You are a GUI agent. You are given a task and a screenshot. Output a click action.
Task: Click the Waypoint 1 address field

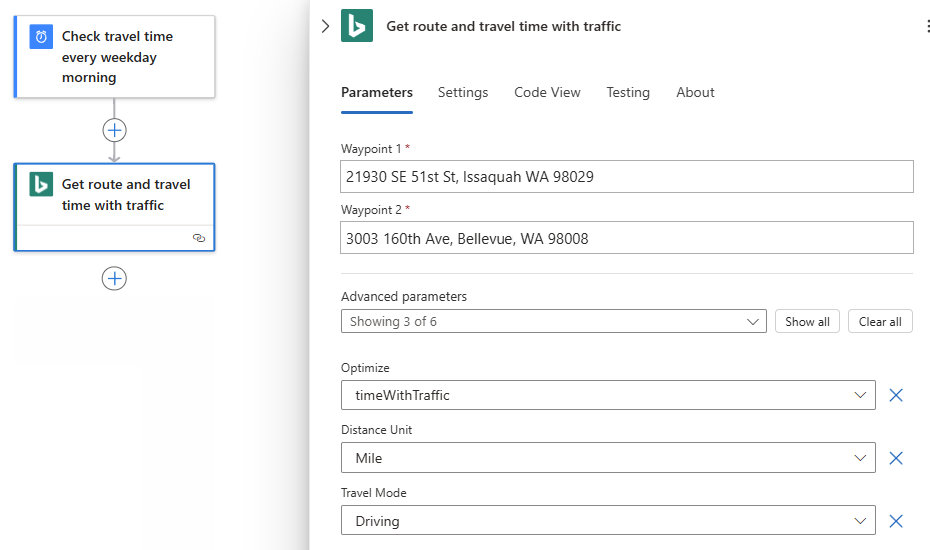627,177
